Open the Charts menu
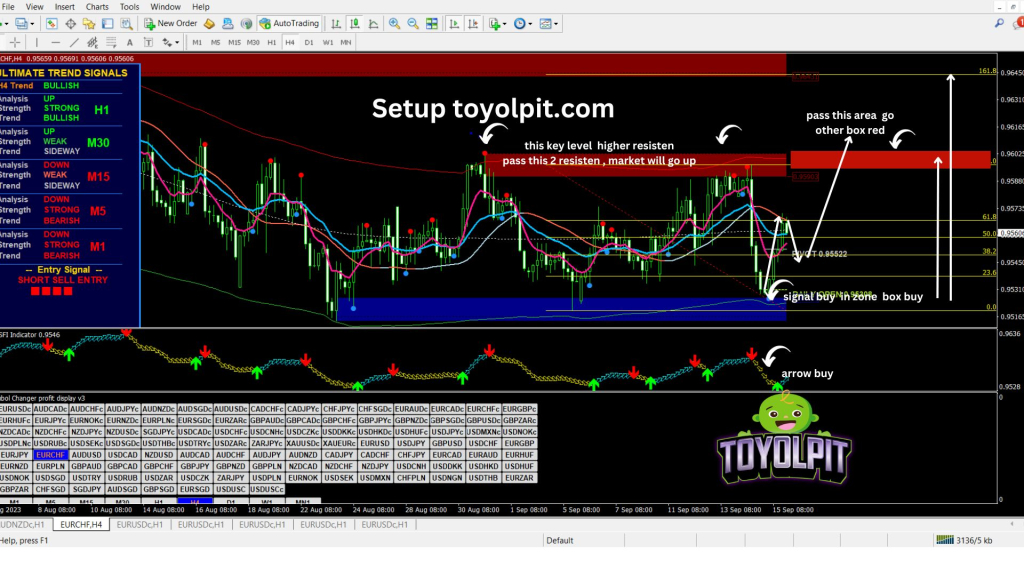 (x=97, y=7)
